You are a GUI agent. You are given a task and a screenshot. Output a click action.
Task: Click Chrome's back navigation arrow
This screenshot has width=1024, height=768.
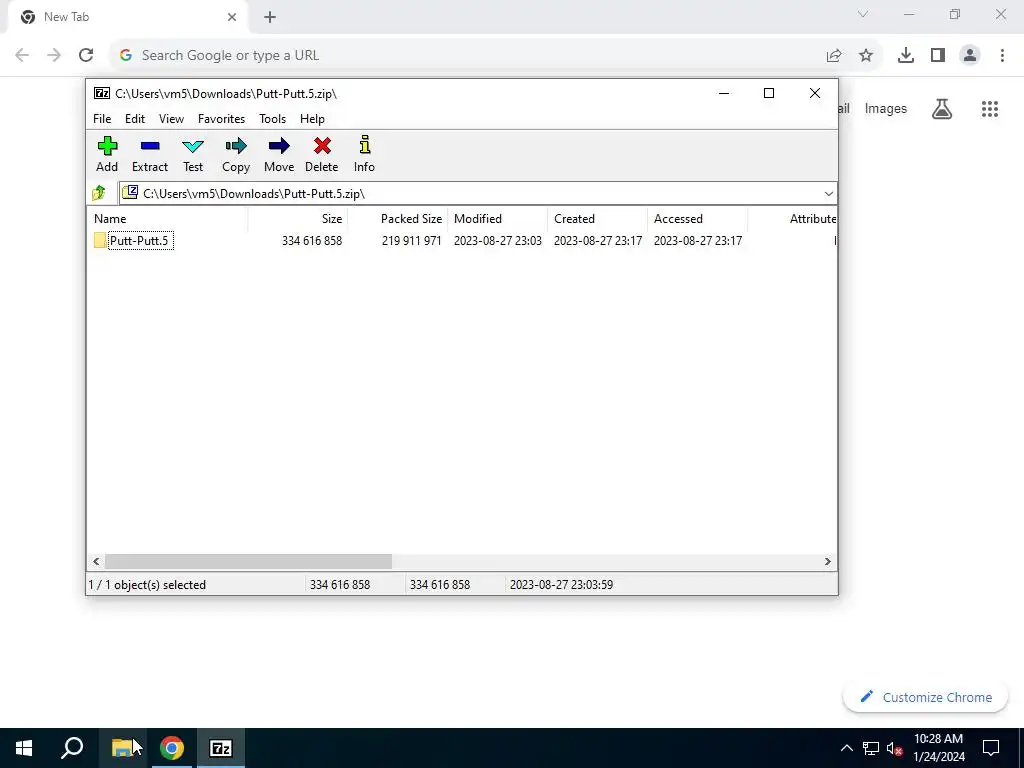22,55
